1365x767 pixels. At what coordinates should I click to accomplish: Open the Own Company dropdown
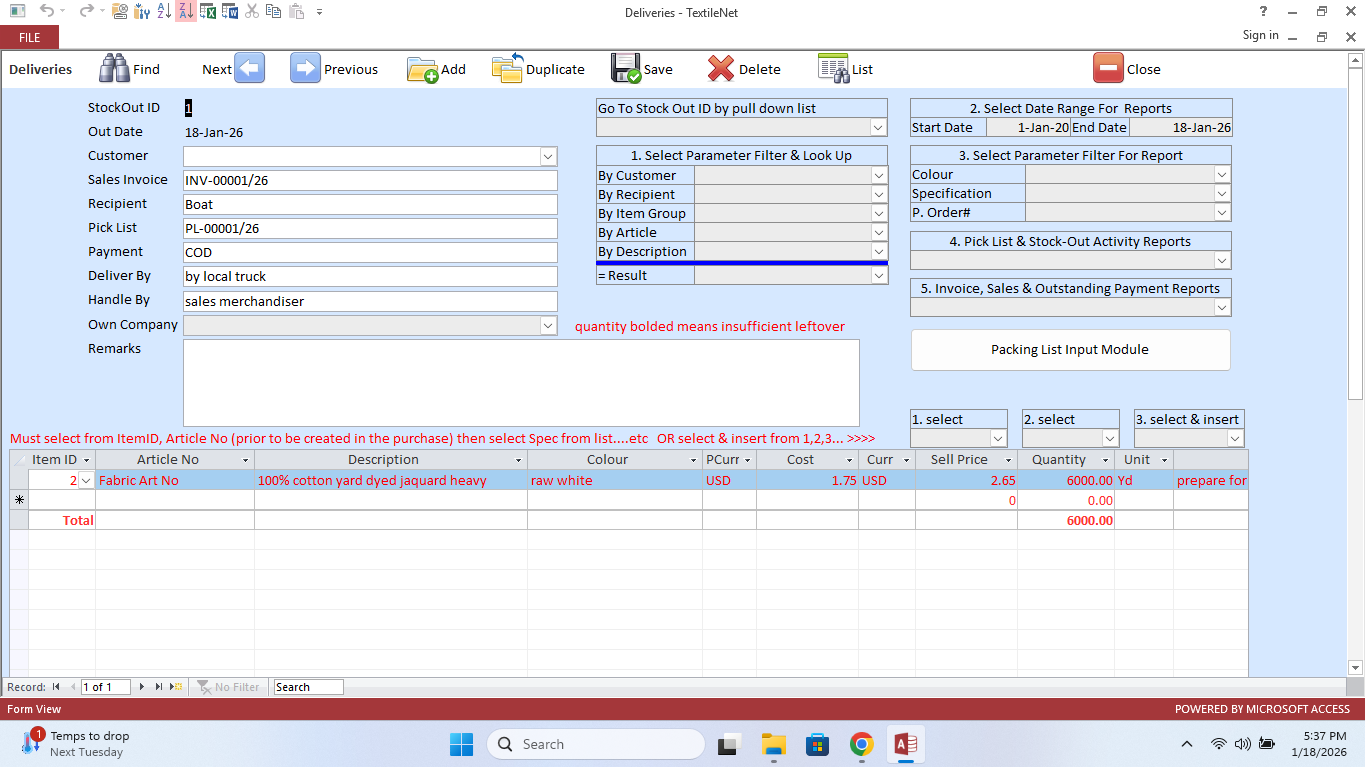coord(547,325)
